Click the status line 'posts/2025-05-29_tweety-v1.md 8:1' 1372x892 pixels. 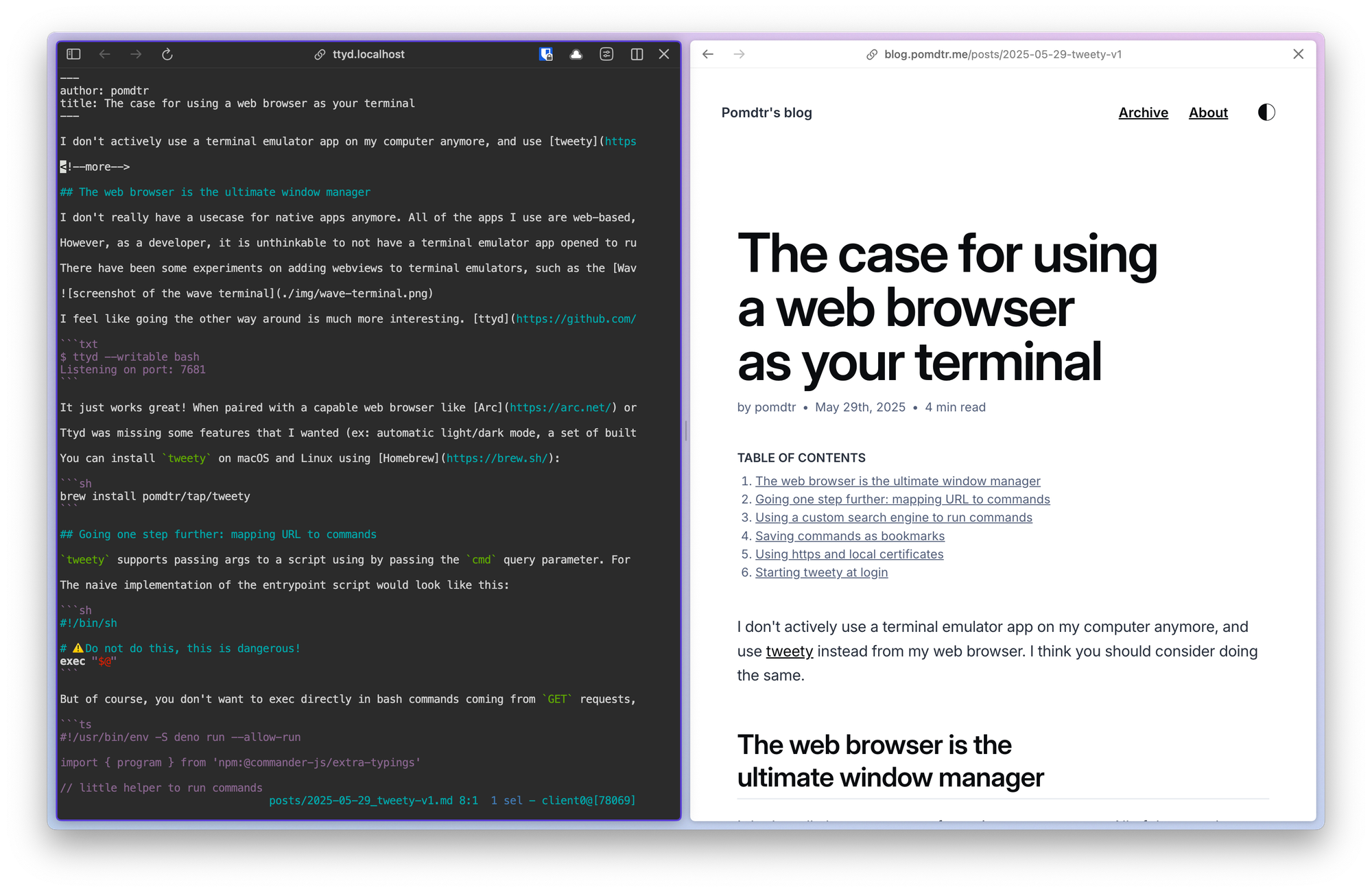tap(373, 801)
